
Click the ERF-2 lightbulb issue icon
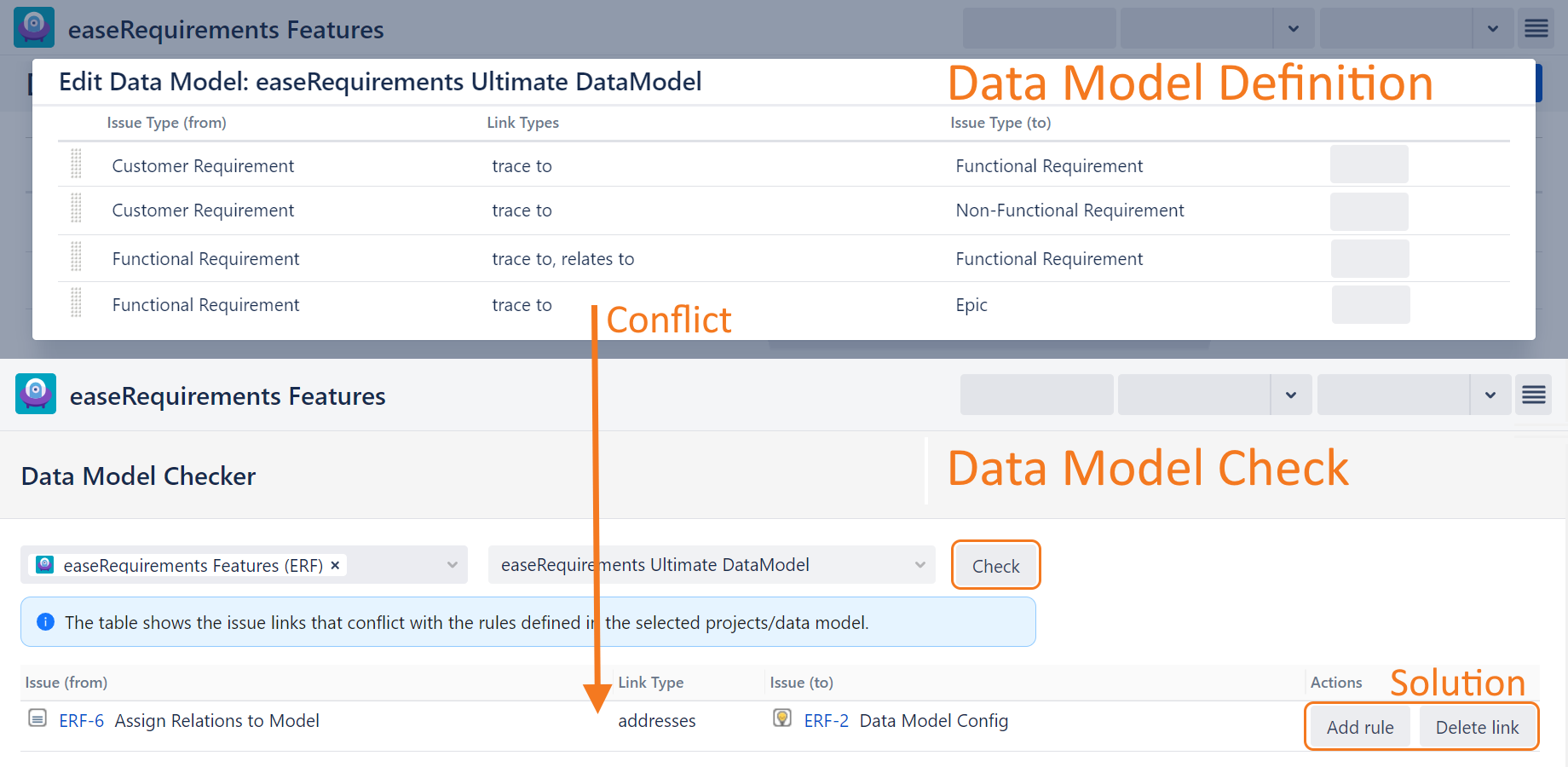[x=782, y=718]
